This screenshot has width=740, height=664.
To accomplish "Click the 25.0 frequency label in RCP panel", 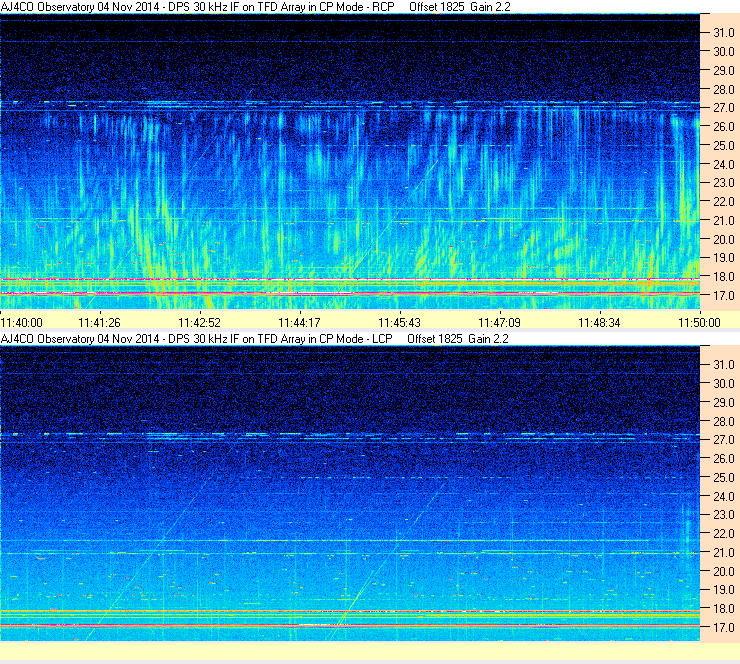I will (x=724, y=146).
